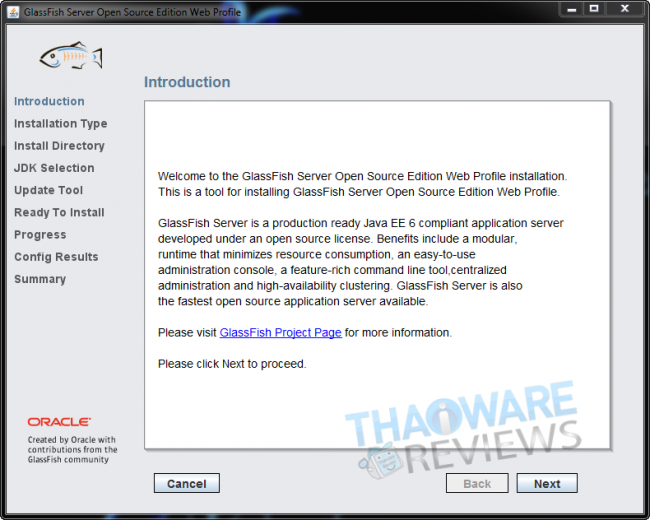Click the disabled Back button
This screenshot has height=520, width=650.
click(477, 483)
